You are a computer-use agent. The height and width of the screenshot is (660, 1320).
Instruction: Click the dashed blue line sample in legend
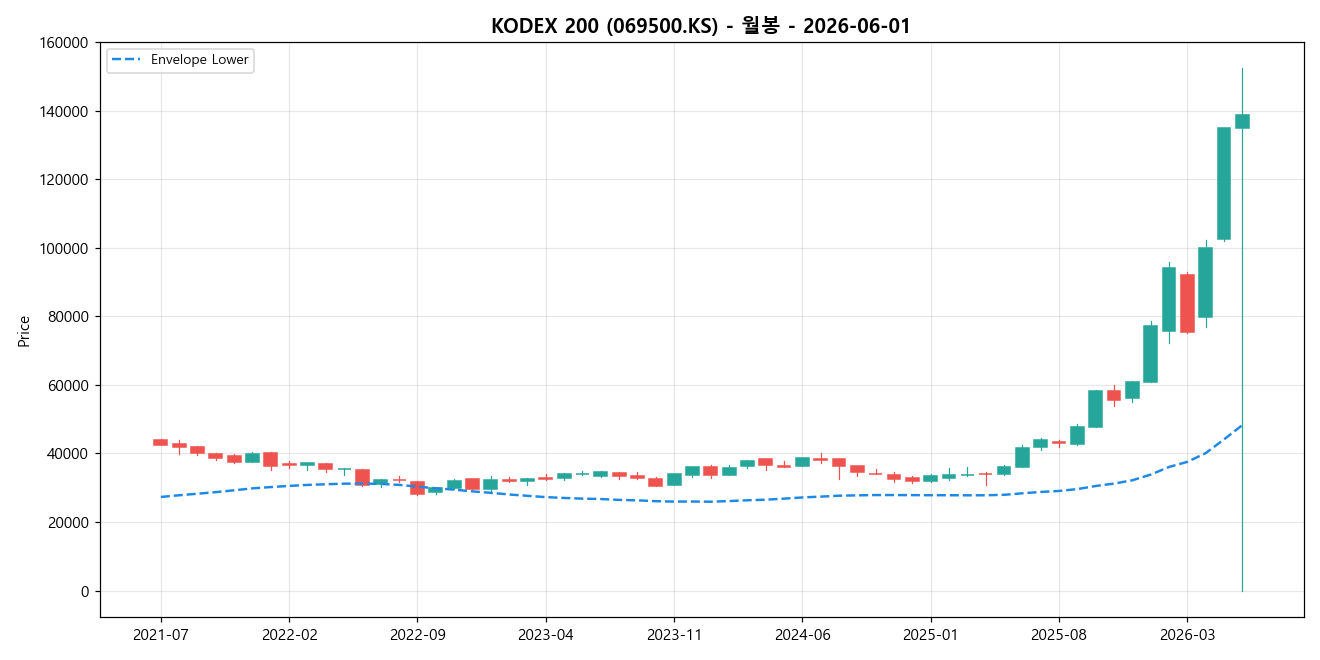coord(127,60)
